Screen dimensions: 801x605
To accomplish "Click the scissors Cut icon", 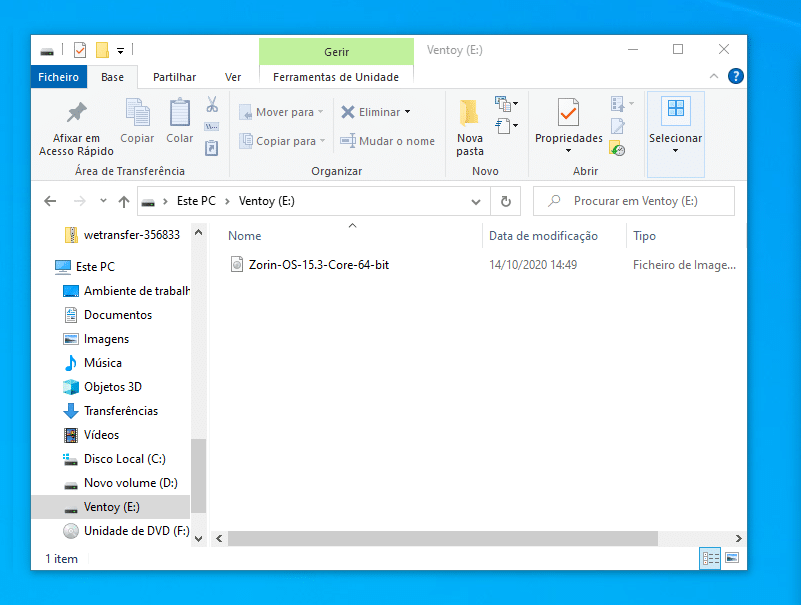I will point(212,104).
